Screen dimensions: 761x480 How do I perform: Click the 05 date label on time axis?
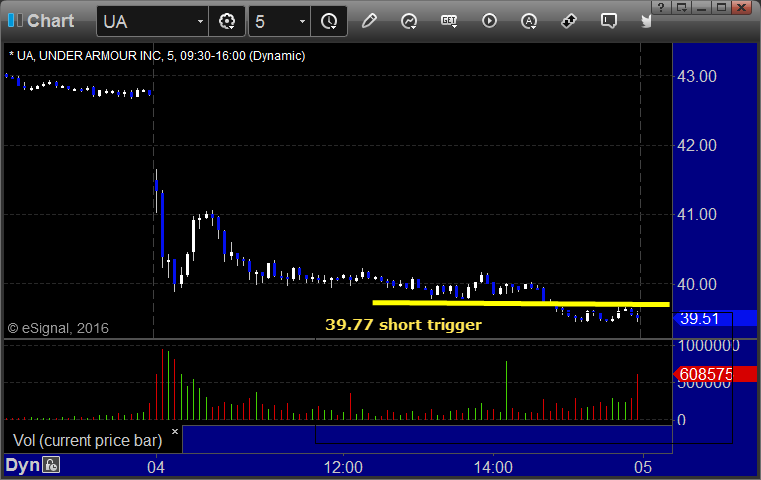643,467
